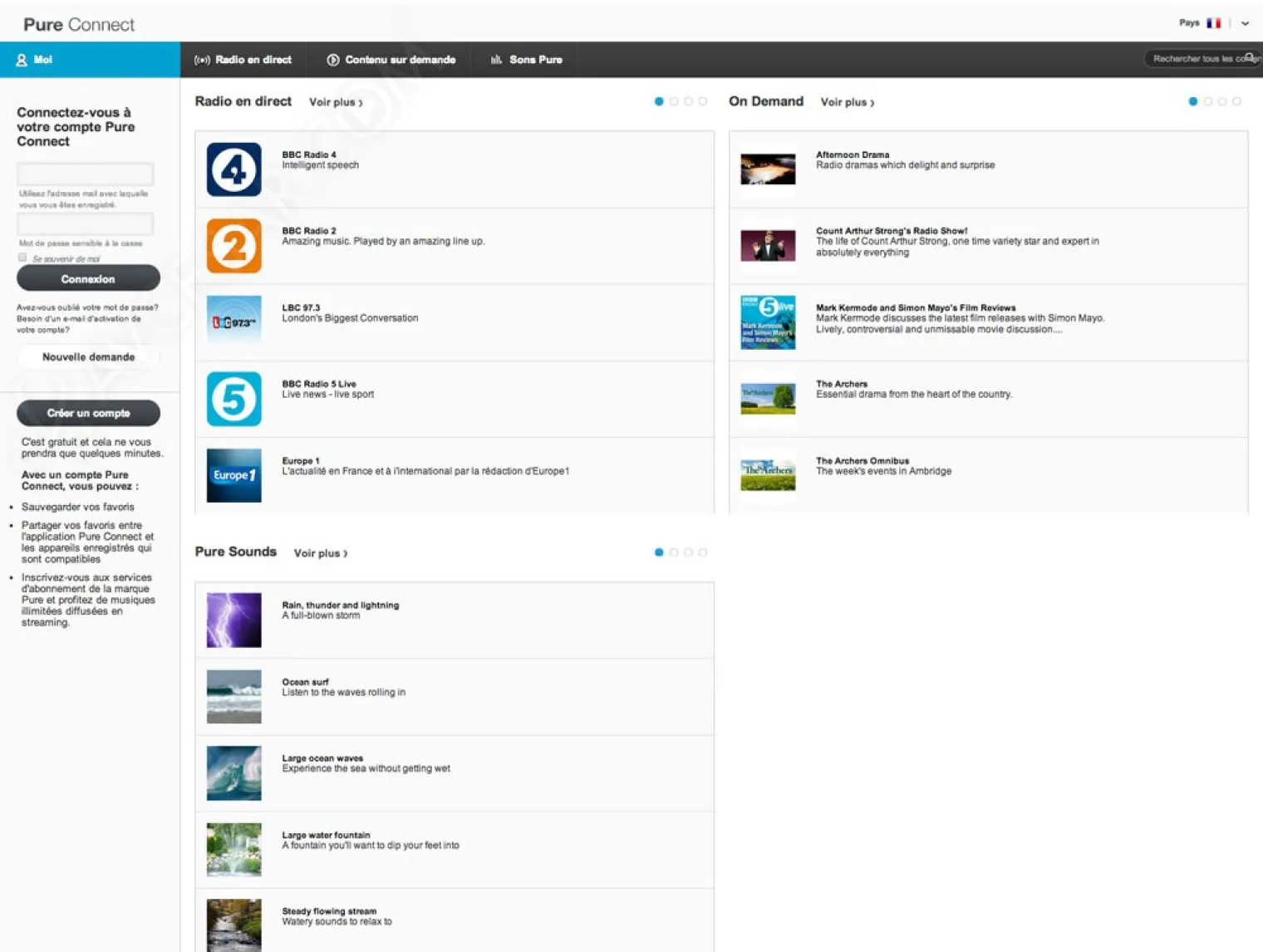
Task: Open the BBC Radio 5 Live title
Action: [319, 384]
